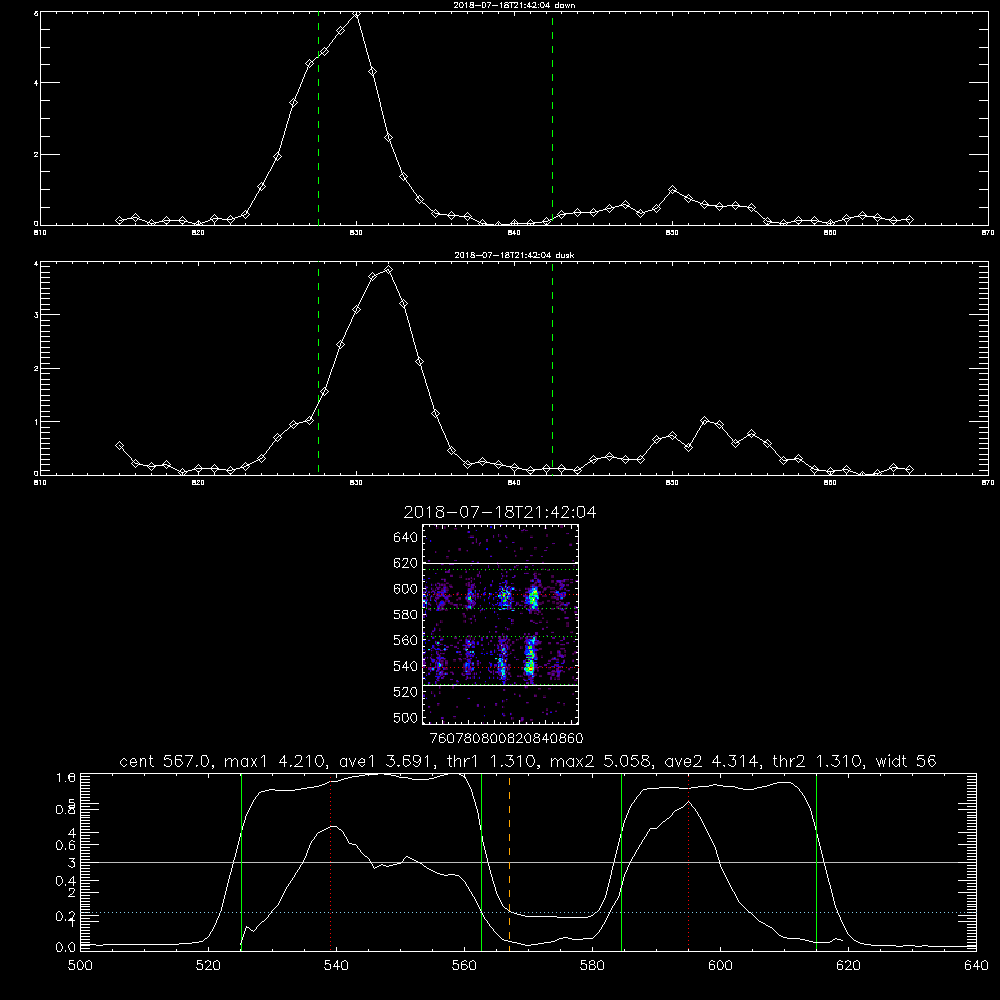Image resolution: width=1000 pixels, height=1000 pixels.
Task: Click x-axis label '560' of bottom plot
Action: pyautogui.click(x=464, y=966)
